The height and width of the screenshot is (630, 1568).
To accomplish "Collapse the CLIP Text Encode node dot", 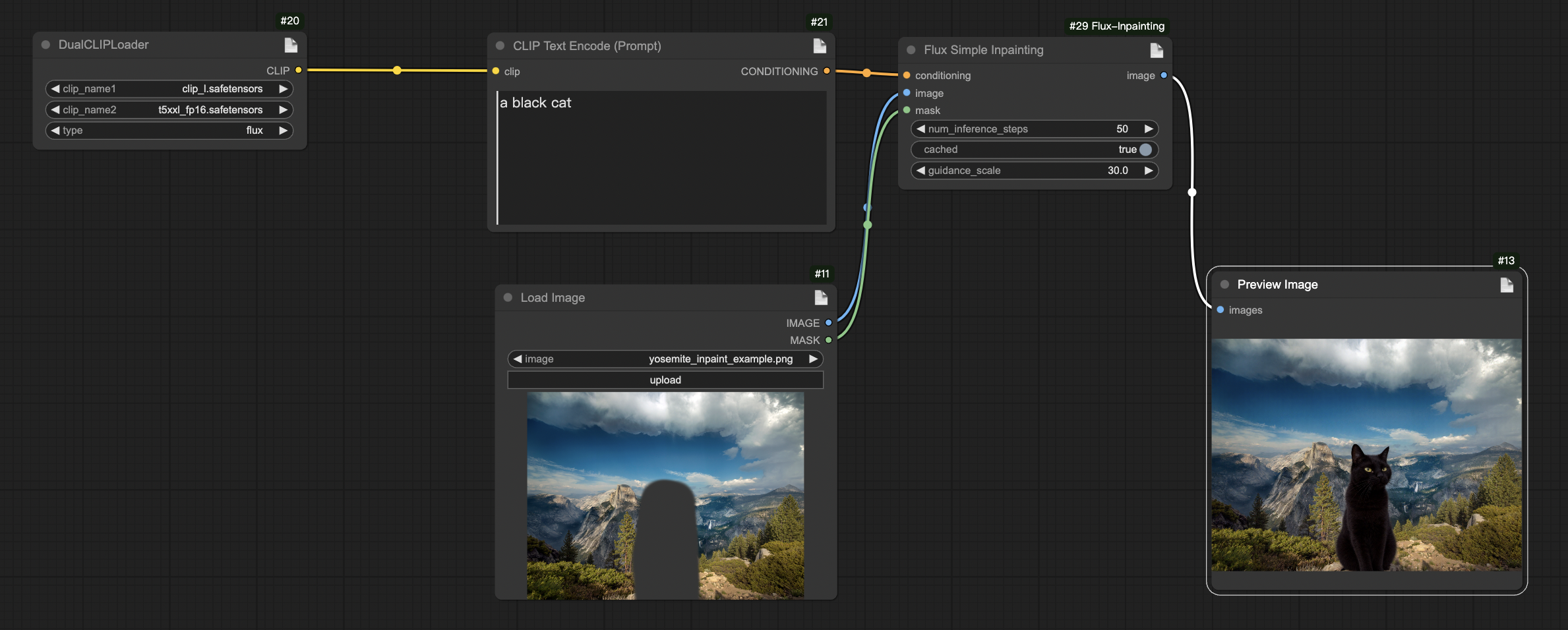I will (x=500, y=46).
